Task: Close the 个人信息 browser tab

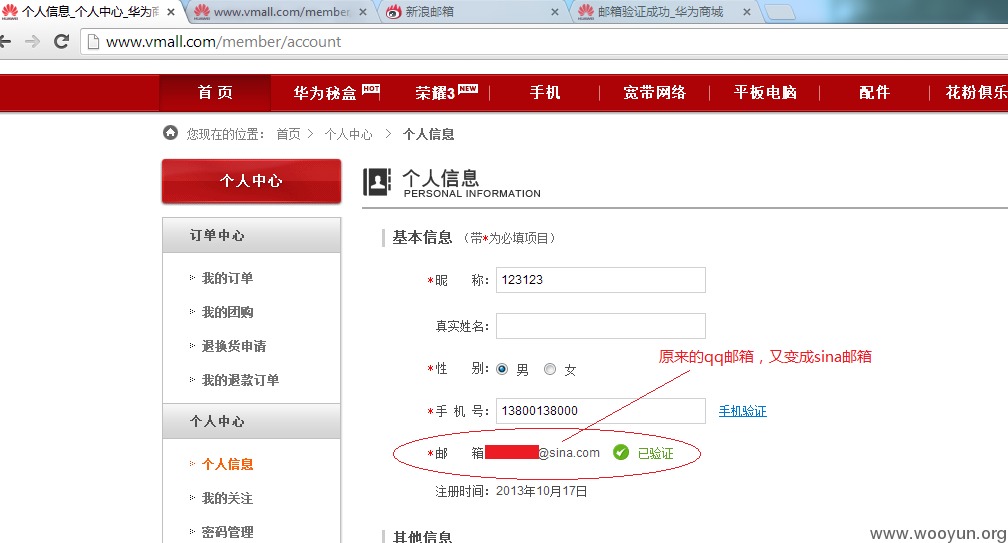Action: [171, 12]
